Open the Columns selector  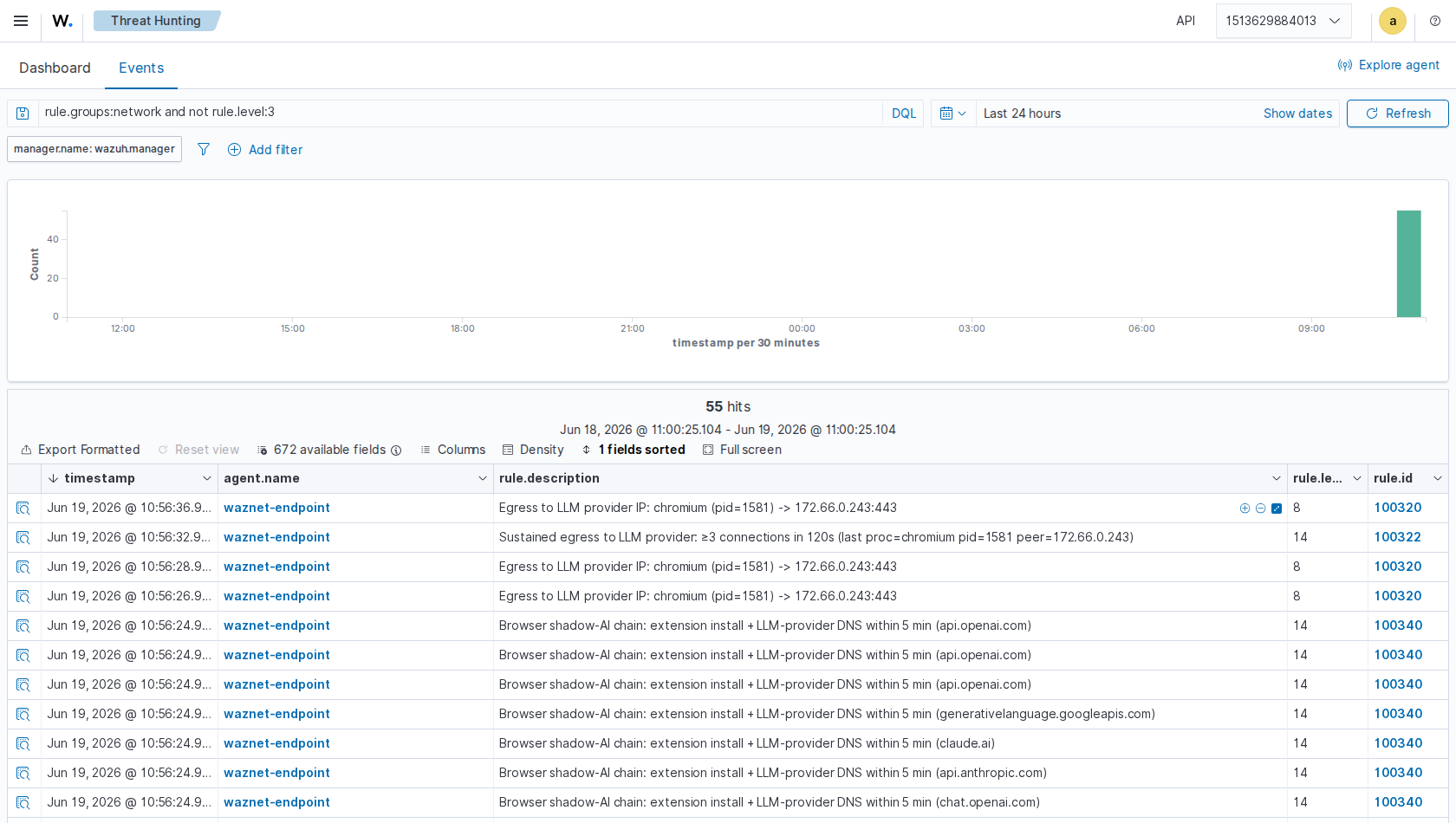[x=452, y=450]
